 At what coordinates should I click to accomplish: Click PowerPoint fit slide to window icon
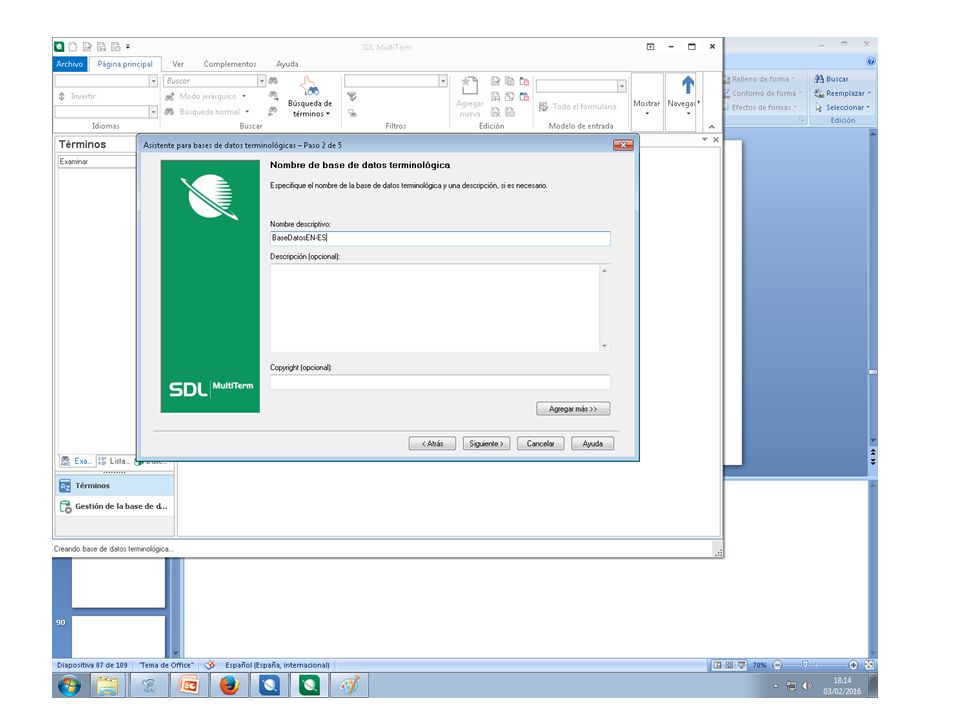[x=869, y=665]
